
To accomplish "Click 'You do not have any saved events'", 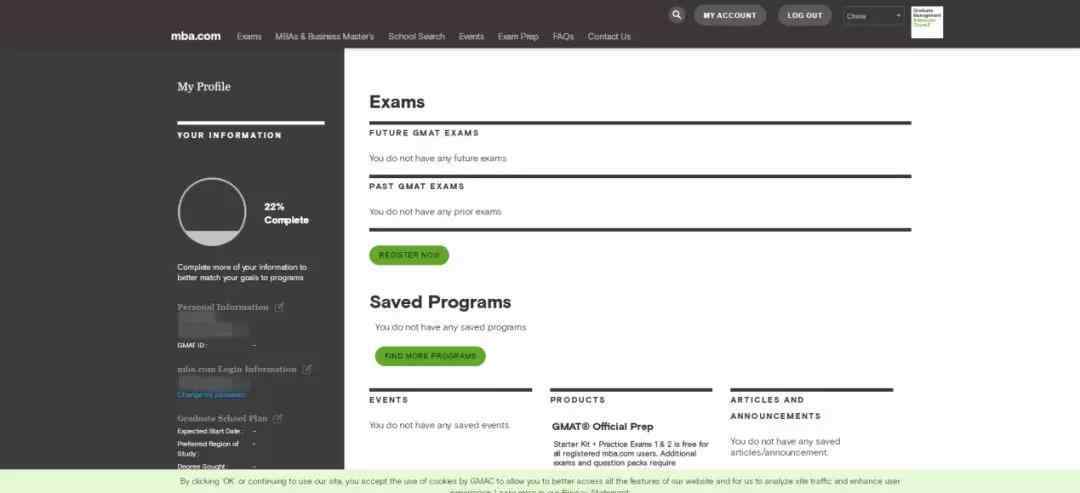I will click(439, 426).
